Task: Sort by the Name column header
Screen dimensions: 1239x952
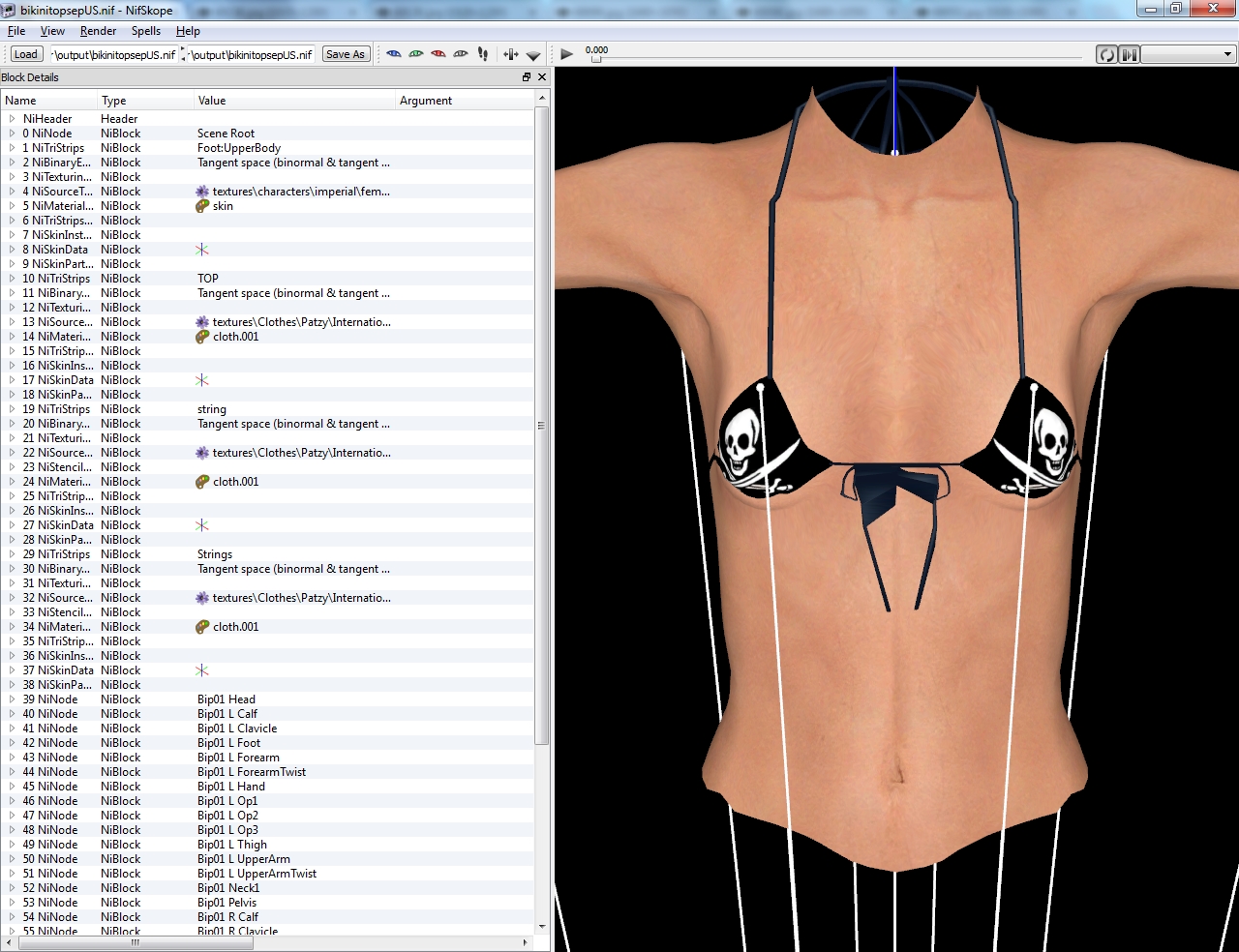Action: coord(48,101)
